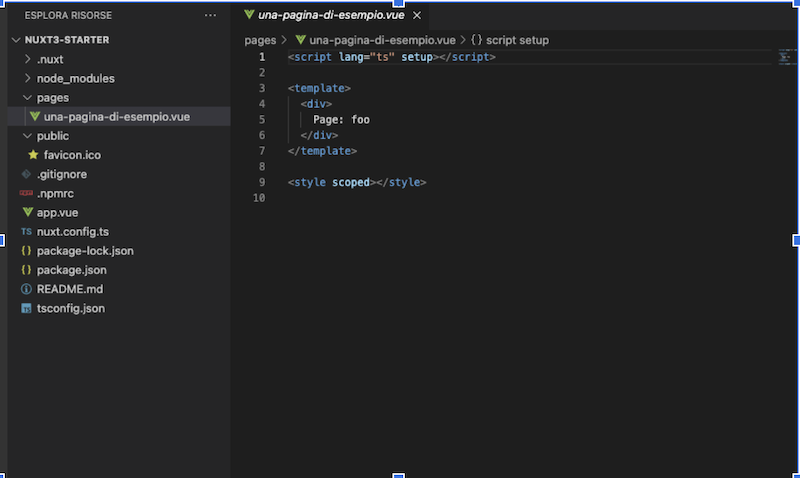The width and height of the screenshot is (800, 478).
Task: Open the tsconfig.json file
Action: tap(71, 309)
